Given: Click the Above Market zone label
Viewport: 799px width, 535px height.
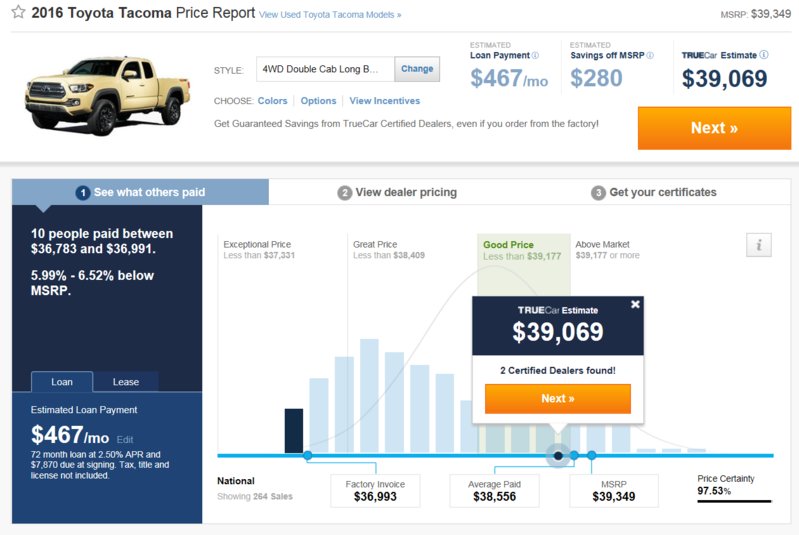Looking at the screenshot, I should click(607, 250).
